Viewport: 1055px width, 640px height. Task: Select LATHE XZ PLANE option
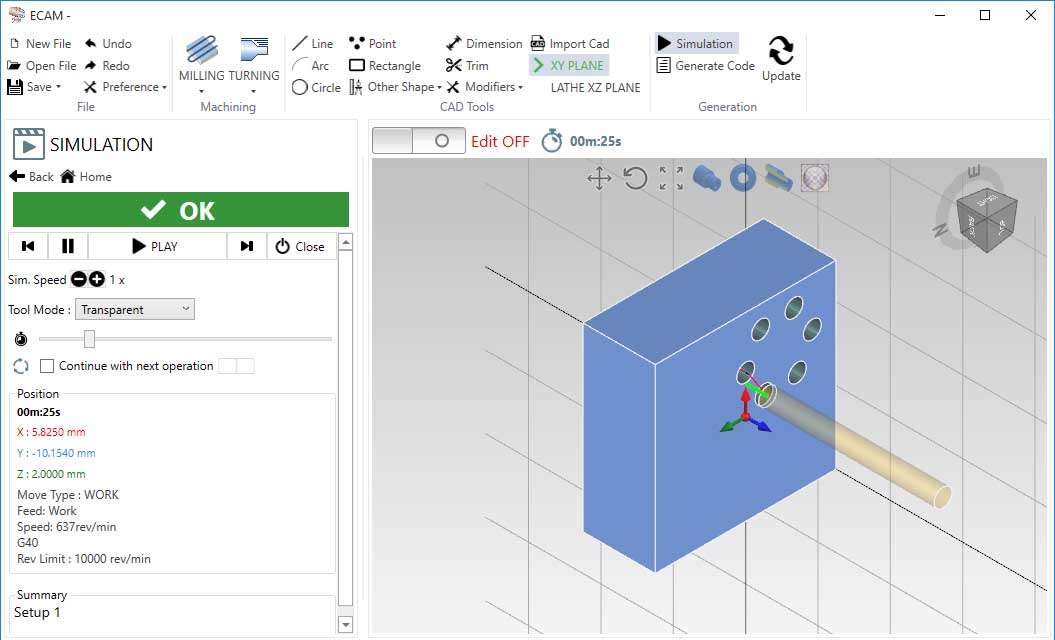point(595,87)
